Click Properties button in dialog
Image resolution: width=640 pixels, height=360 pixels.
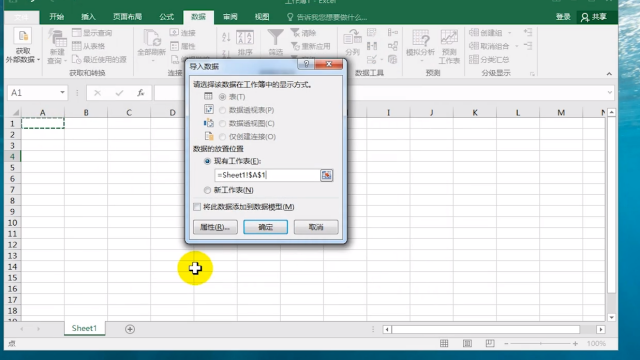[x=215, y=227]
